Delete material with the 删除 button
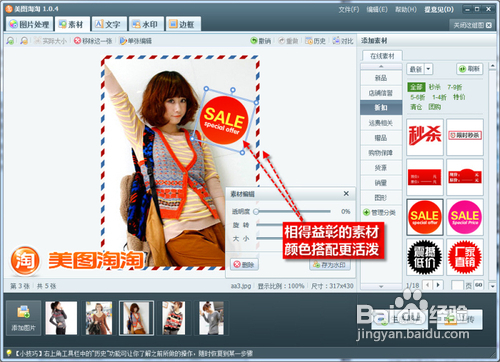The width and height of the screenshot is (500, 362). point(244,265)
